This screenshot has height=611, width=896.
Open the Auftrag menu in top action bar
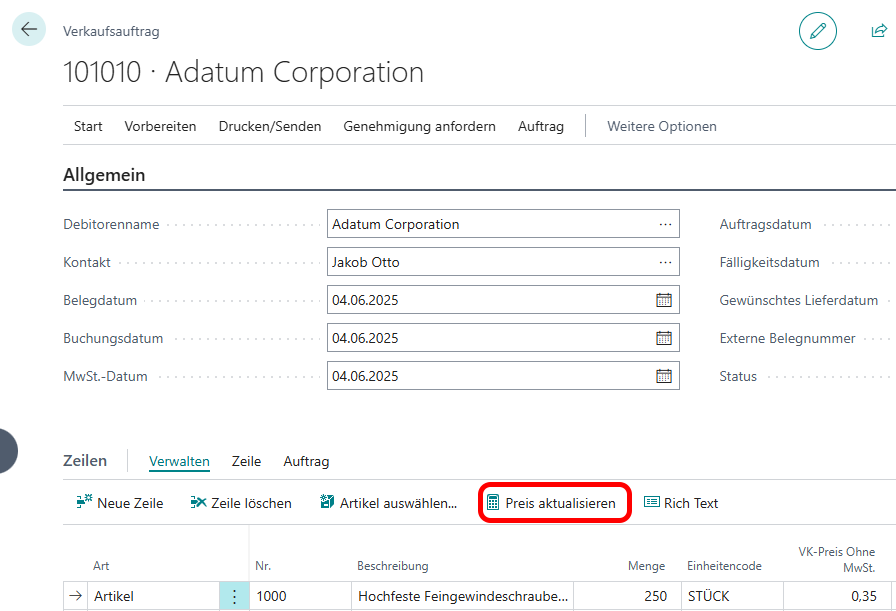coord(541,126)
